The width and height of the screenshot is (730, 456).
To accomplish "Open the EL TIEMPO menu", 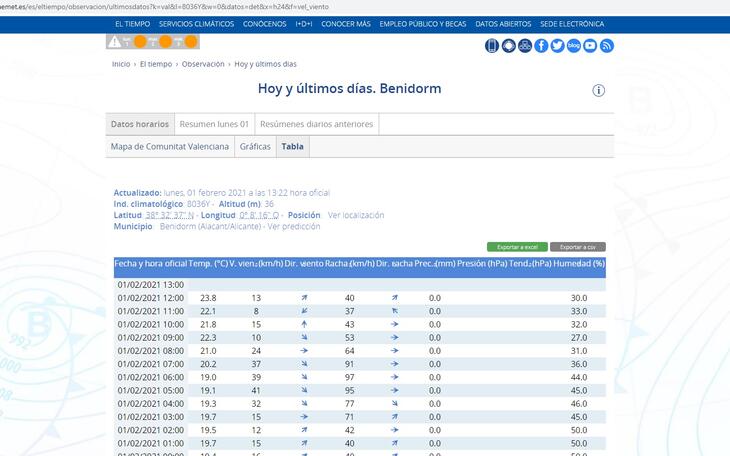I will pyautogui.click(x=133, y=24).
